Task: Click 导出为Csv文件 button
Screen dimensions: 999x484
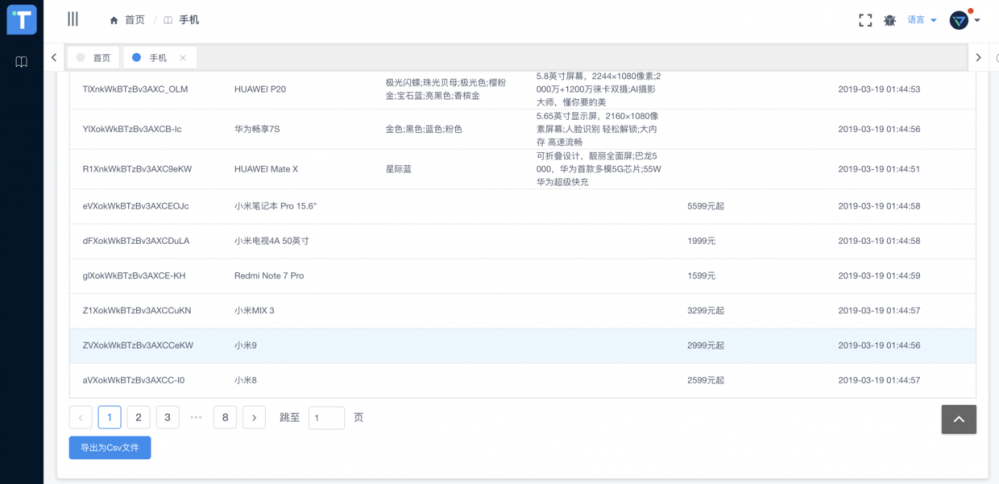Action: pos(110,448)
